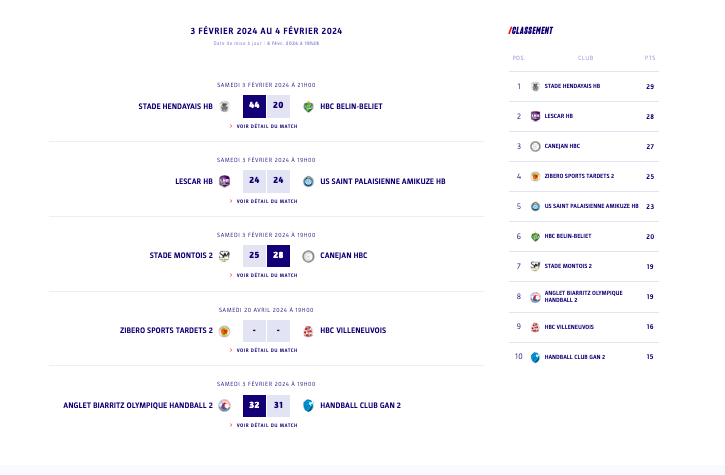Image resolution: width=725 pixels, height=475 pixels.
Task: Click the Classement heading
Action: click(x=531, y=30)
